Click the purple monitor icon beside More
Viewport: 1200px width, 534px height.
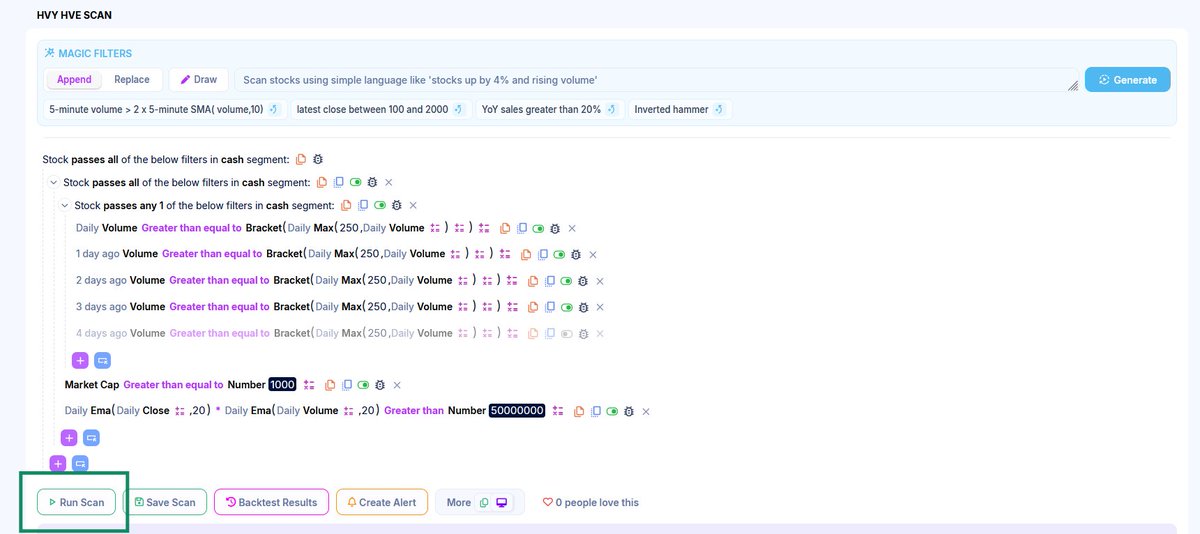(502, 502)
